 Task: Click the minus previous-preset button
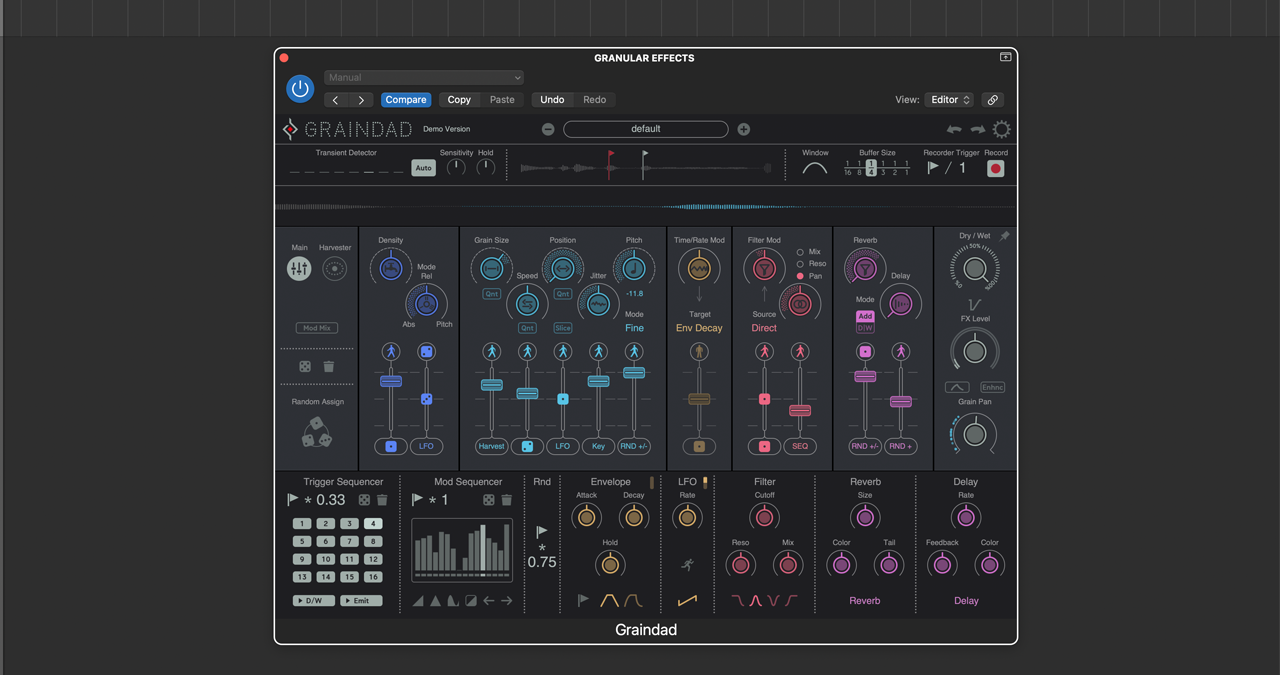coord(548,129)
